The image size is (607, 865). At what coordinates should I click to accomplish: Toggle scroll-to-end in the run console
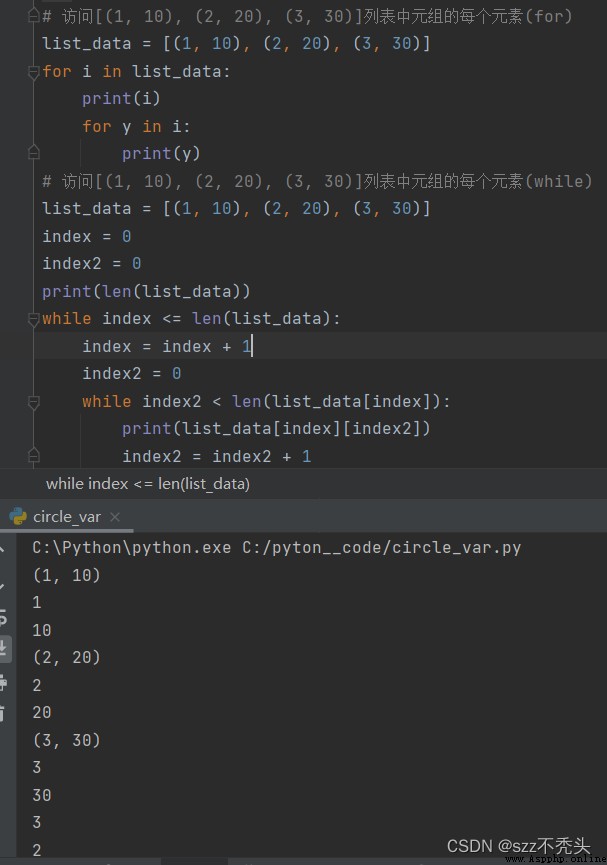click(3, 648)
